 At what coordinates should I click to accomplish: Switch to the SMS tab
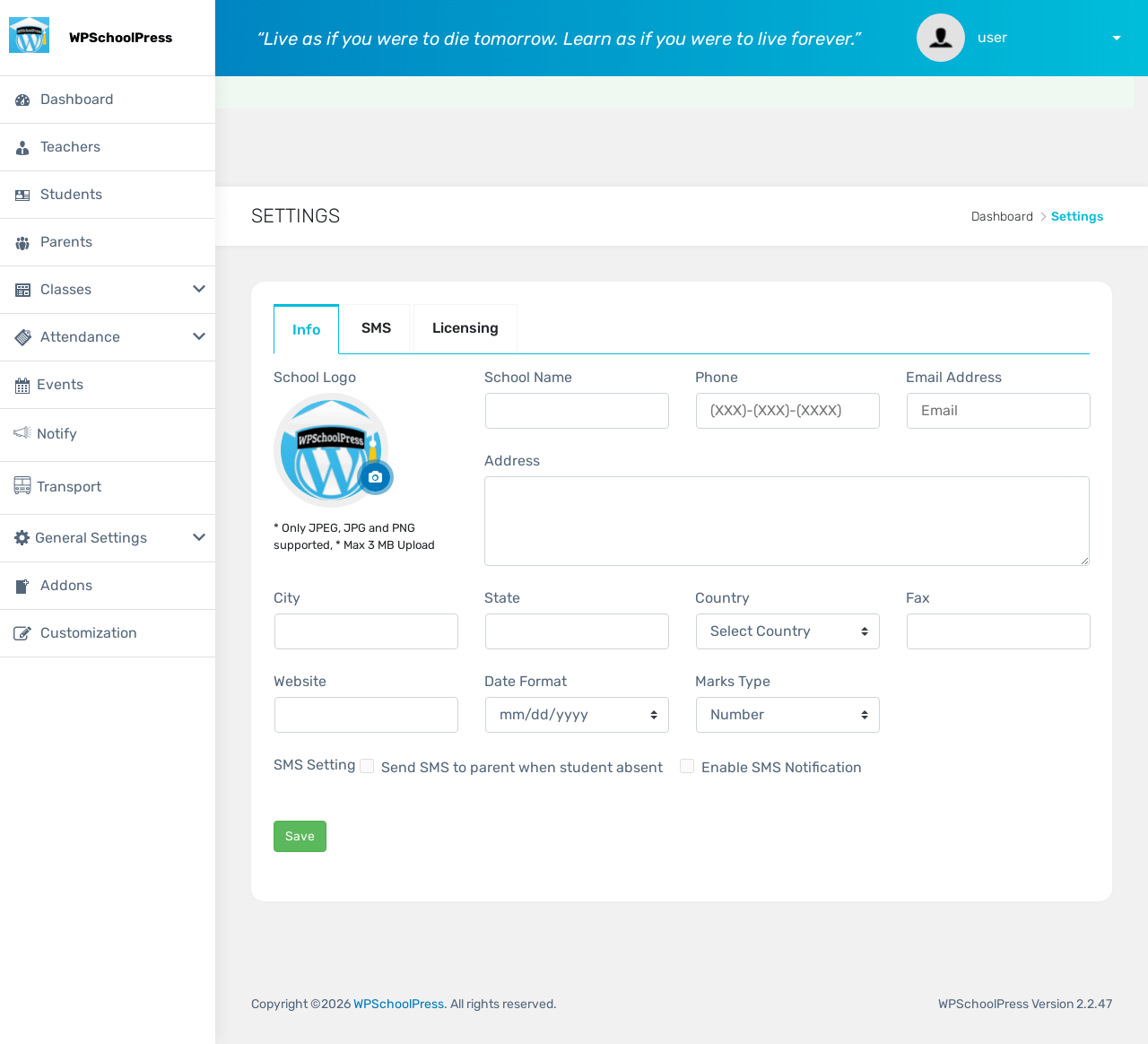pyautogui.click(x=376, y=328)
